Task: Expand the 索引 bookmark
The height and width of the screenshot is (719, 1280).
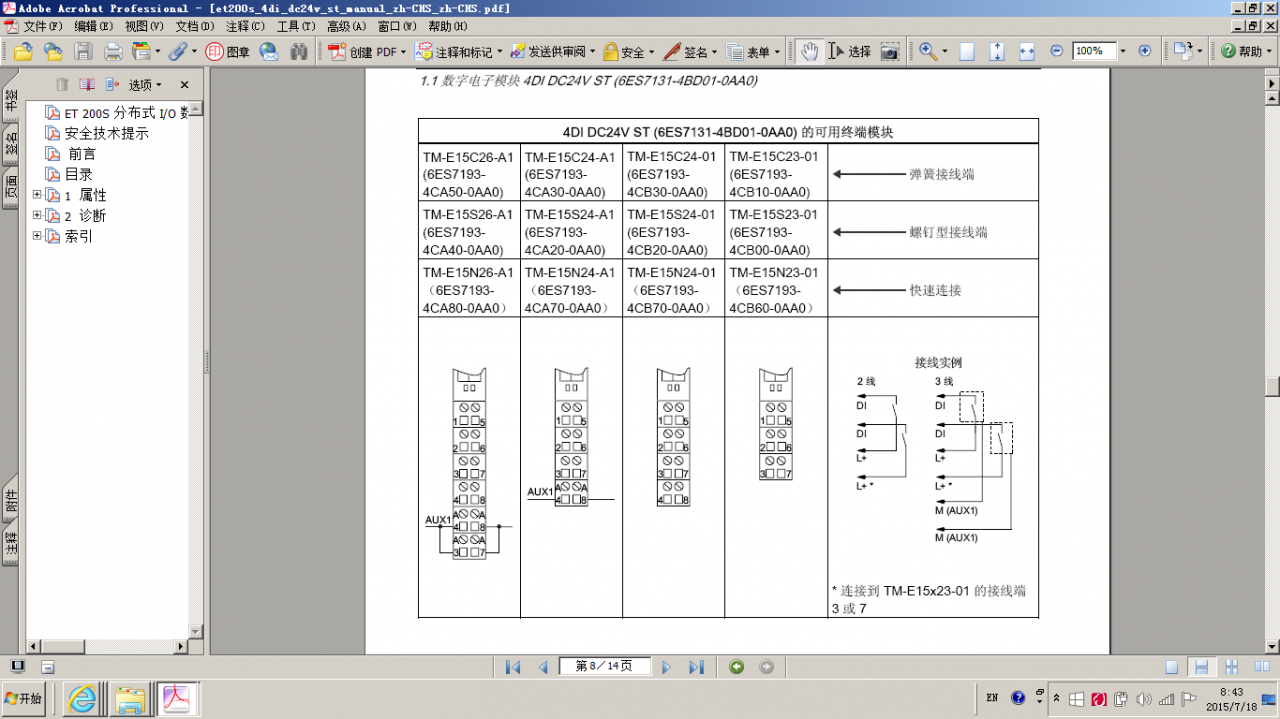Action: (37, 236)
